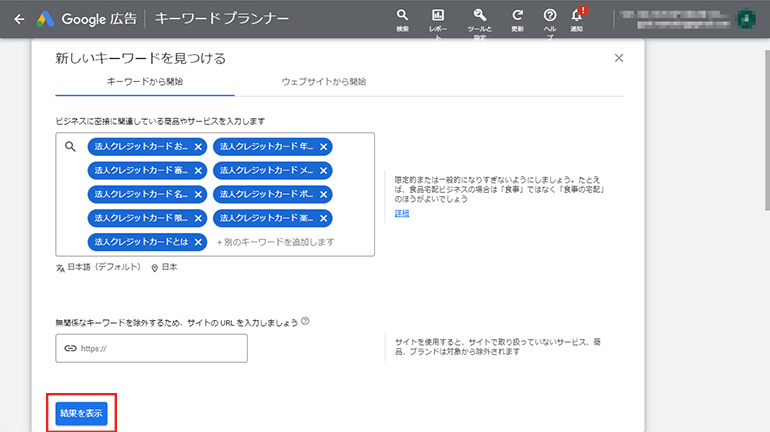Open the Help (ヘルプ) icon
The height and width of the screenshot is (432, 770).
(x=550, y=16)
